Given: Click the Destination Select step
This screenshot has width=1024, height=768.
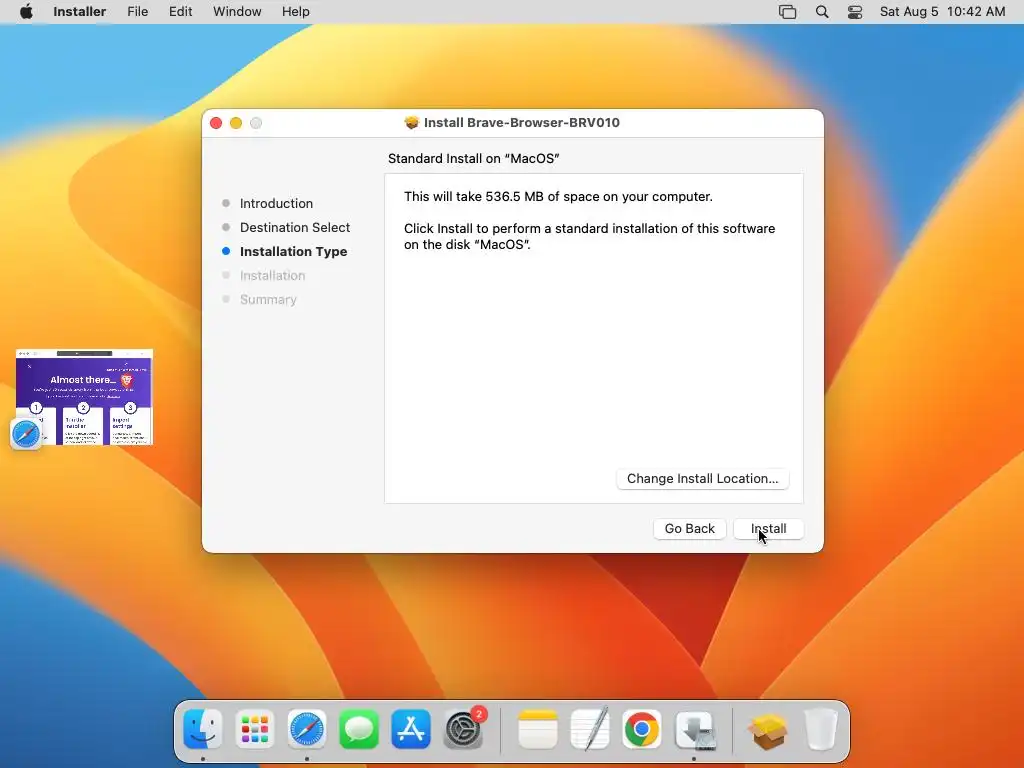Looking at the screenshot, I should point(295,227).
